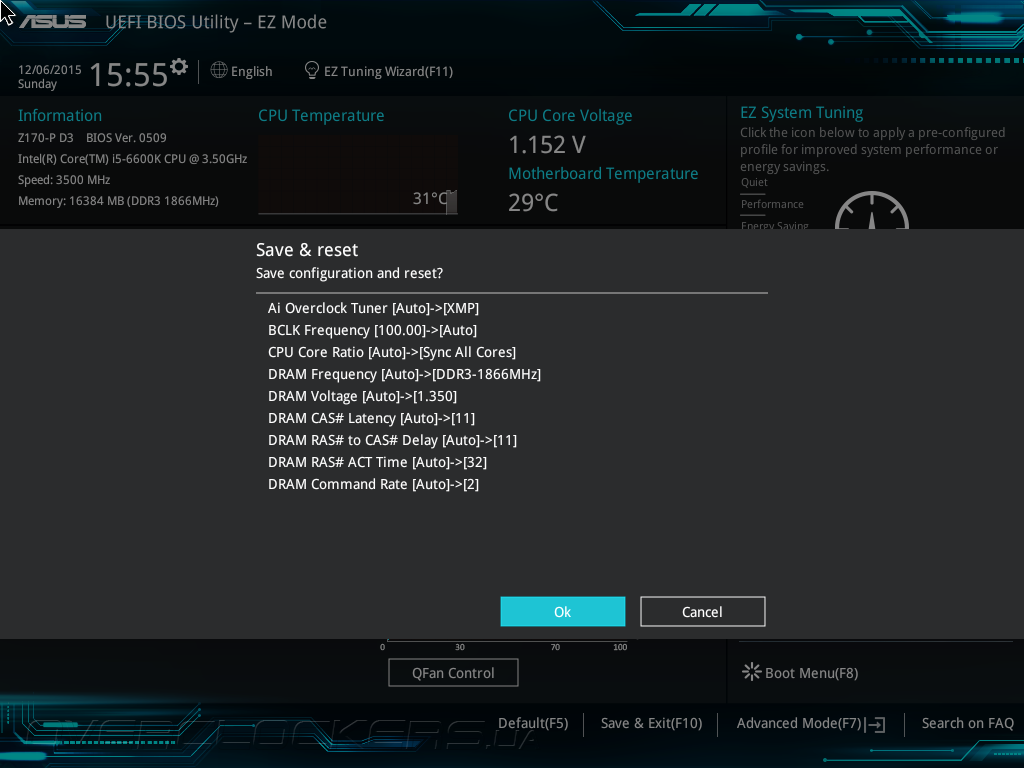Switch to Advanced Mode(F7)
The image size is (1024, 768).
point(799,723)
